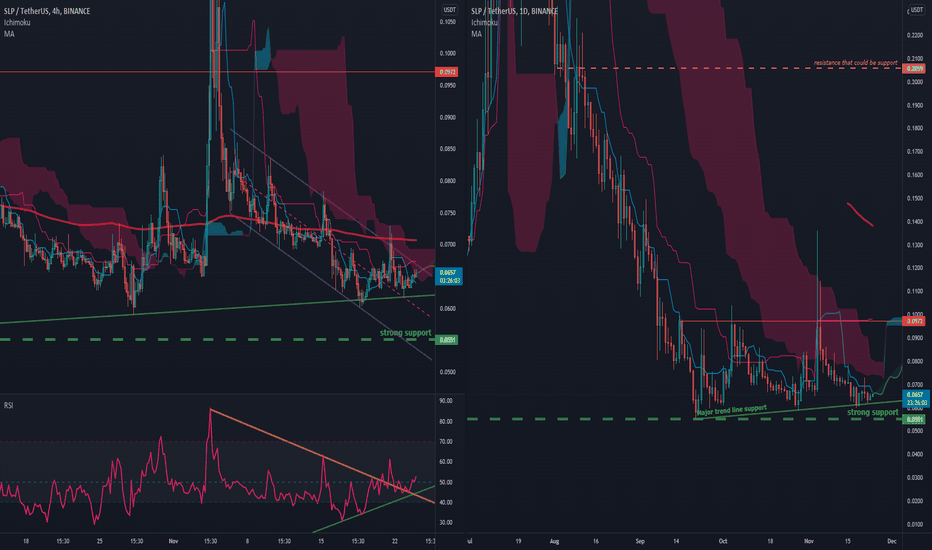The width and height of the screenshot is (932, 550).
Task: Open the USDT currency selector on 4h chart
Action: point(449,10)
